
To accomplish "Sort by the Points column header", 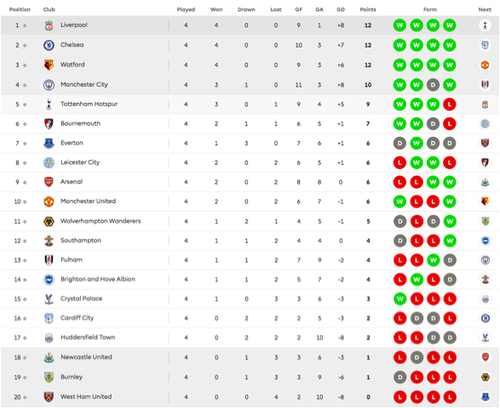I will 368,9.
